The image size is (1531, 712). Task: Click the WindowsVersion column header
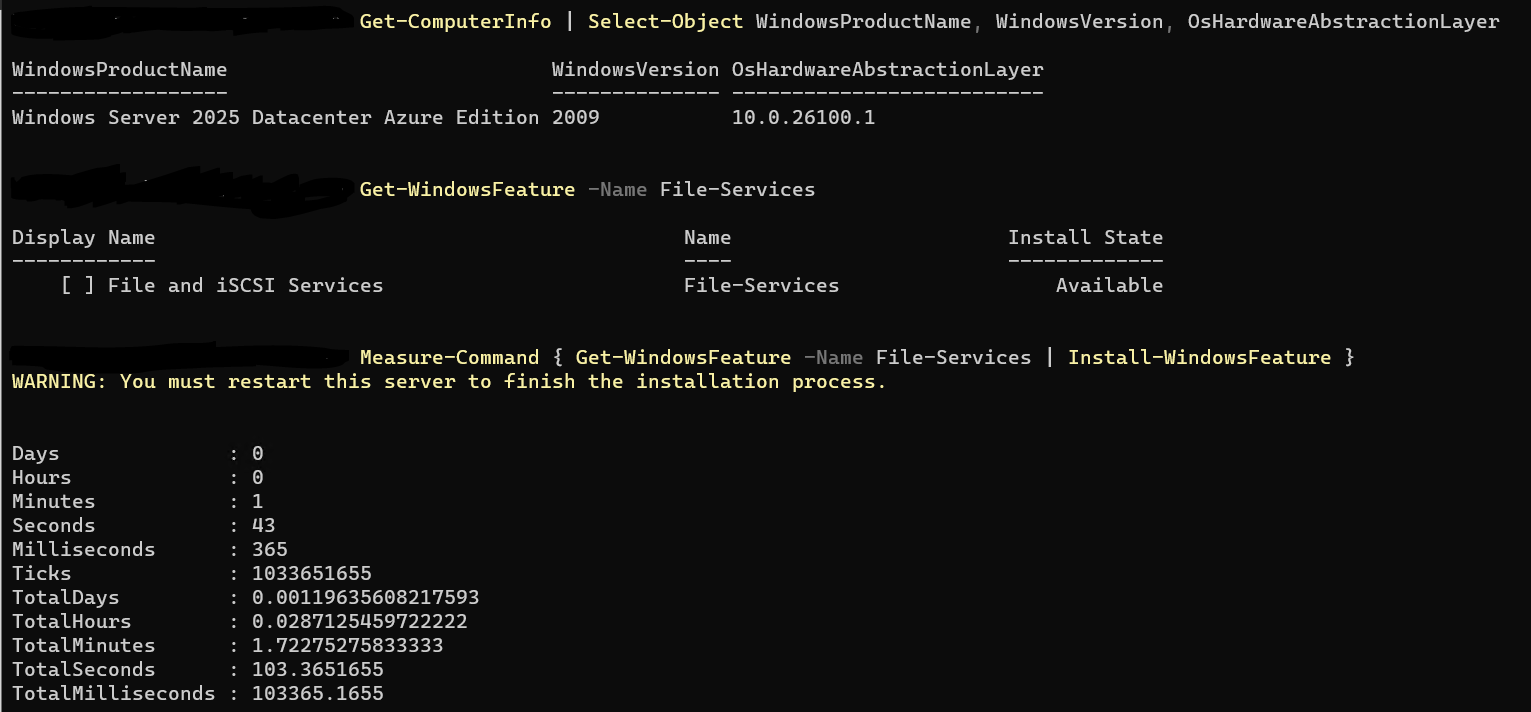pos(635,69)
